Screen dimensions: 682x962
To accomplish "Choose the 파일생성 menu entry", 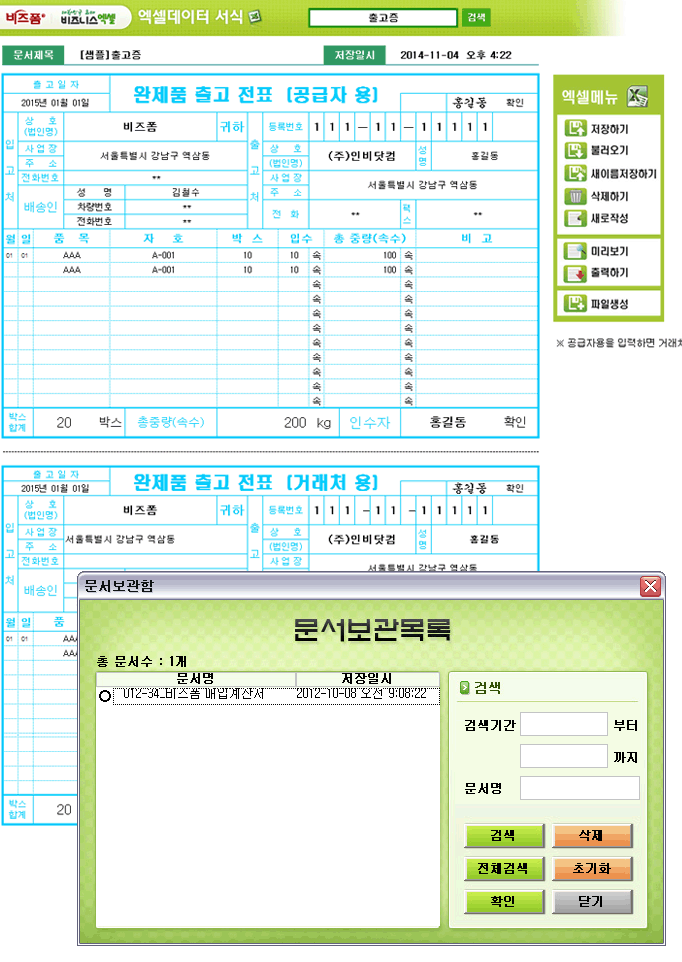I will pyautogui.click(x=609, y=304).
